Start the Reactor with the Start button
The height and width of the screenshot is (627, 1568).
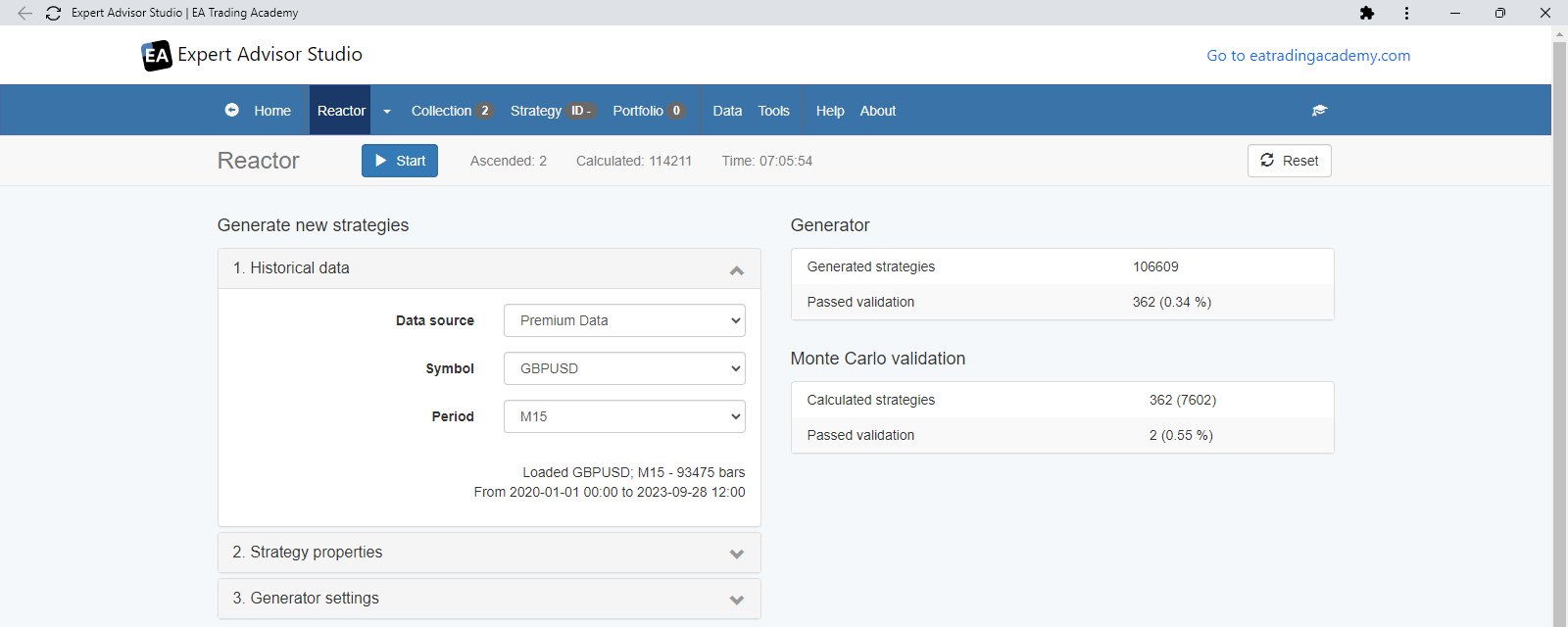tap(400, 161)
